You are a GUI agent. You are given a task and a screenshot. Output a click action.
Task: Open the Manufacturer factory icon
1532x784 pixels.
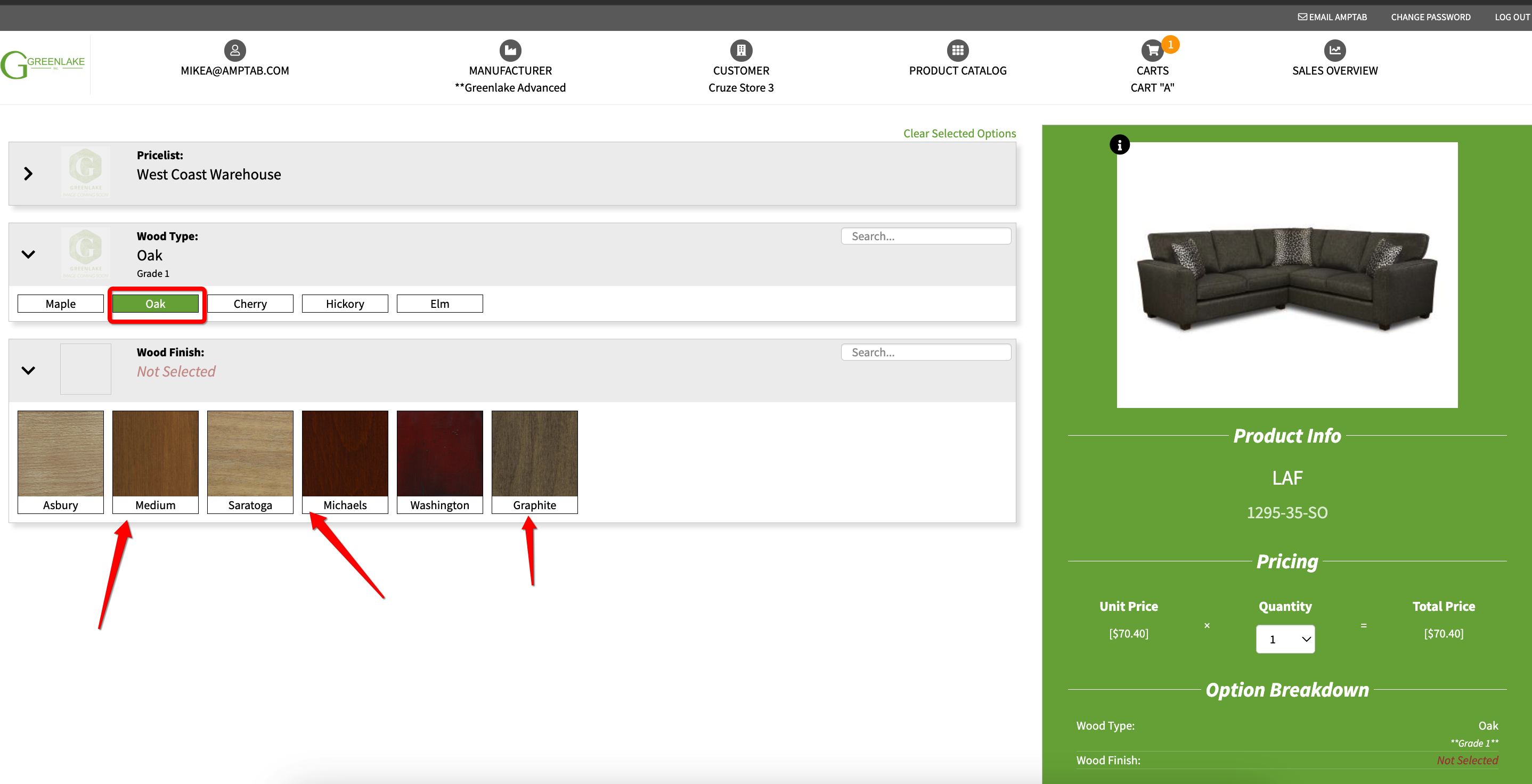510,51
